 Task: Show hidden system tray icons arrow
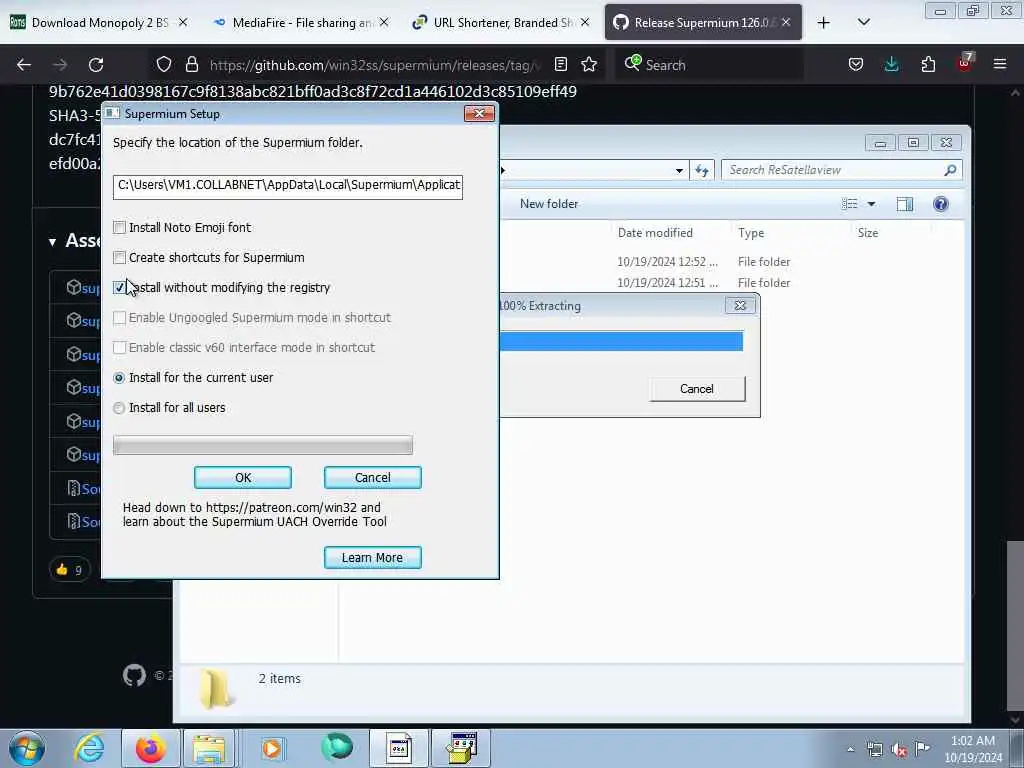pyautogui.click(x=850, y=750)
